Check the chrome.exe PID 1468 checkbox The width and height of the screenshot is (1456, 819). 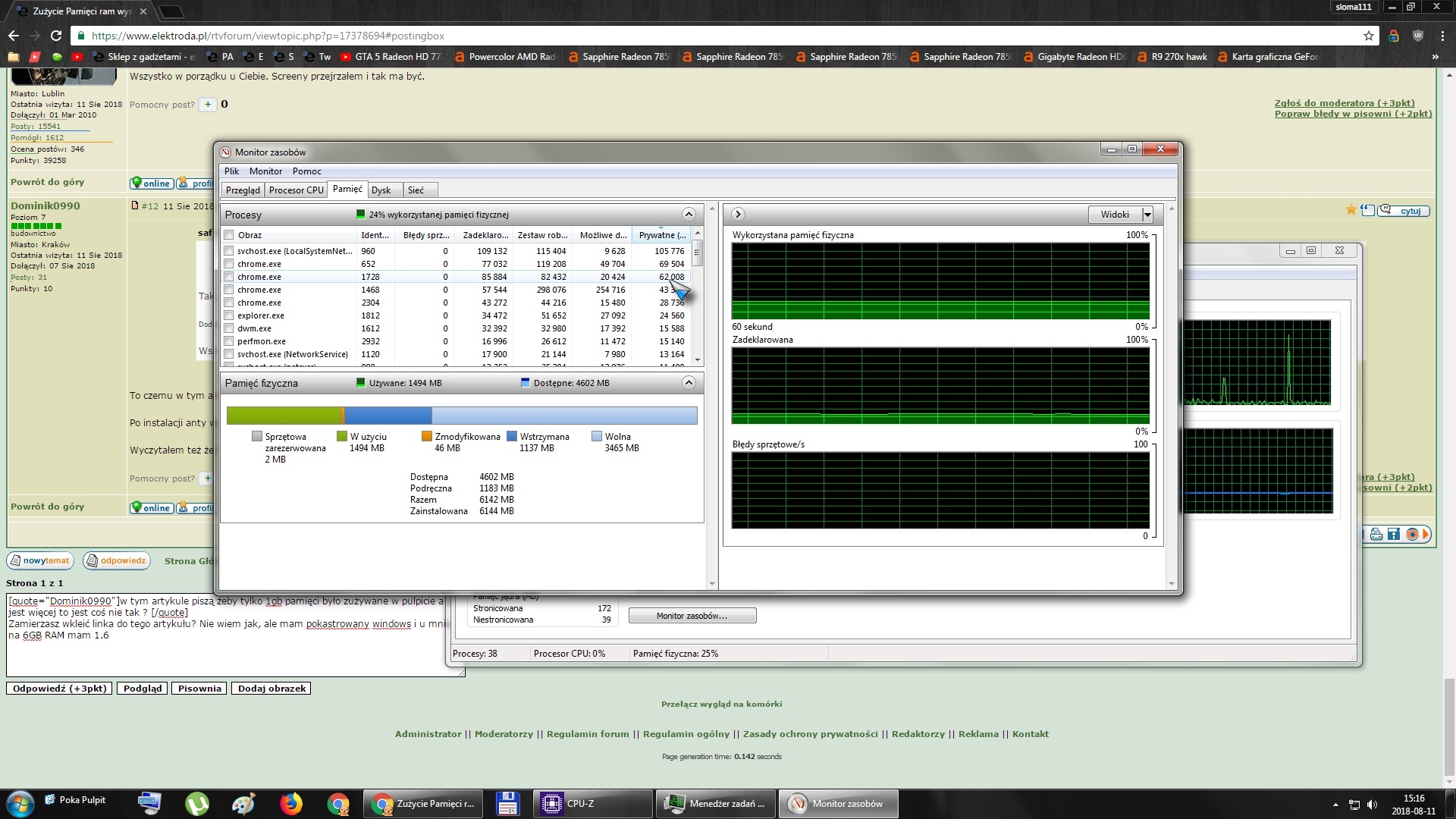229,290
